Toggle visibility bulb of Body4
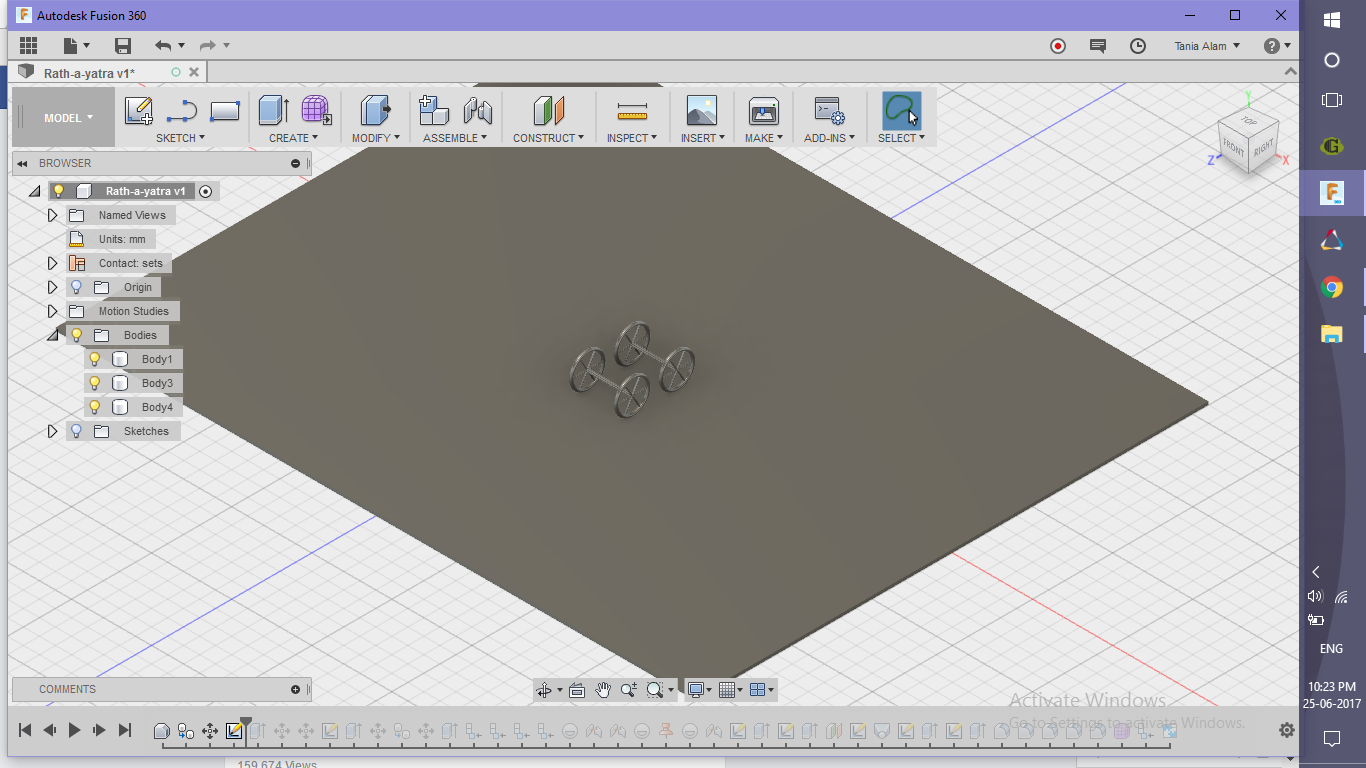 (x=95, y=407)
